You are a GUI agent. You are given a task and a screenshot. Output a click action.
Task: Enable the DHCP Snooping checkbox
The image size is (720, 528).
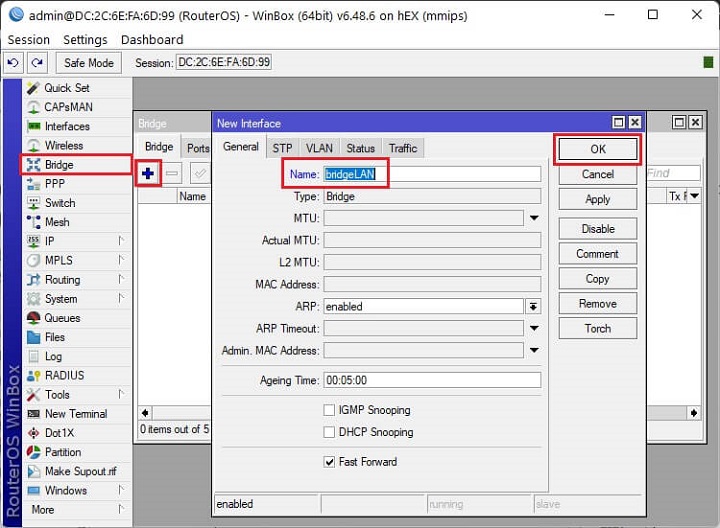(329, 432)
